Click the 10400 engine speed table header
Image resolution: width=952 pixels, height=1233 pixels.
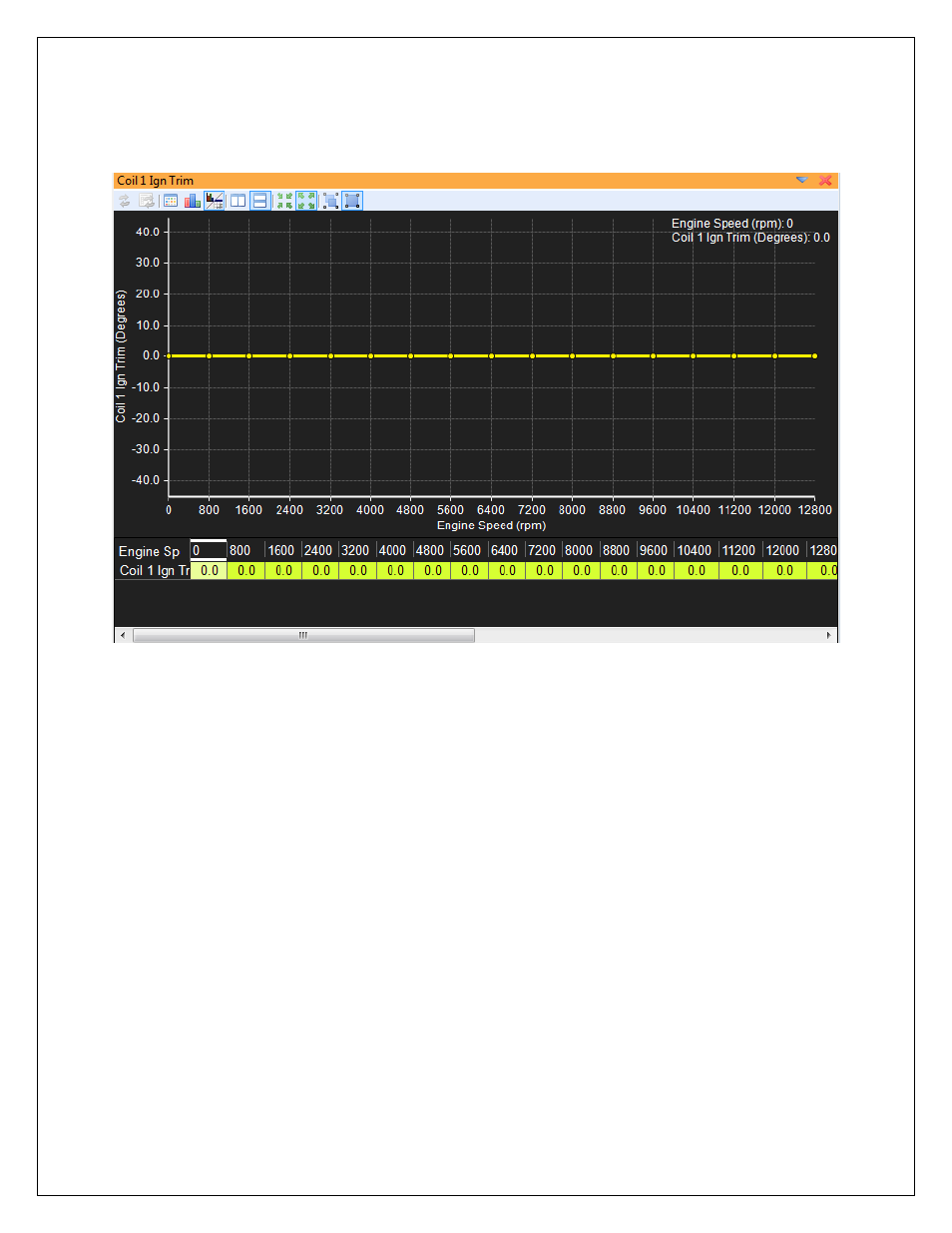click(x=697, y=550)
